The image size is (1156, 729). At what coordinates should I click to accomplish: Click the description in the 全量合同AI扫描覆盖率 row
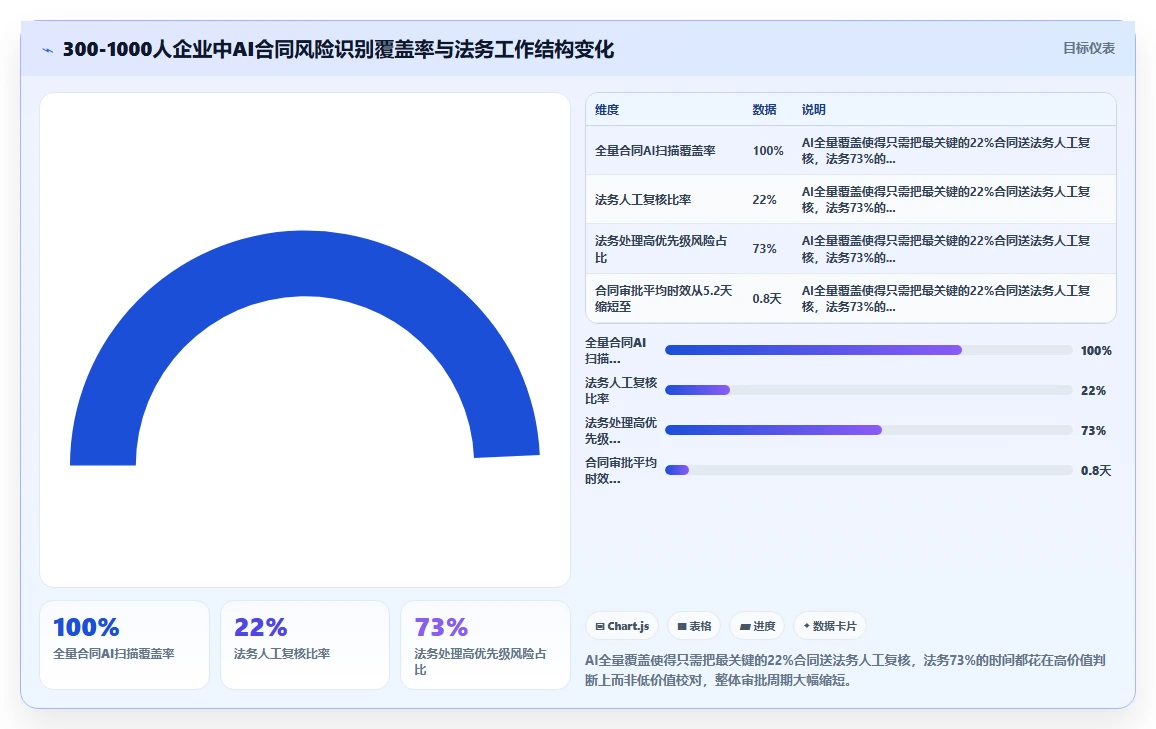click(x=946, y=150)
